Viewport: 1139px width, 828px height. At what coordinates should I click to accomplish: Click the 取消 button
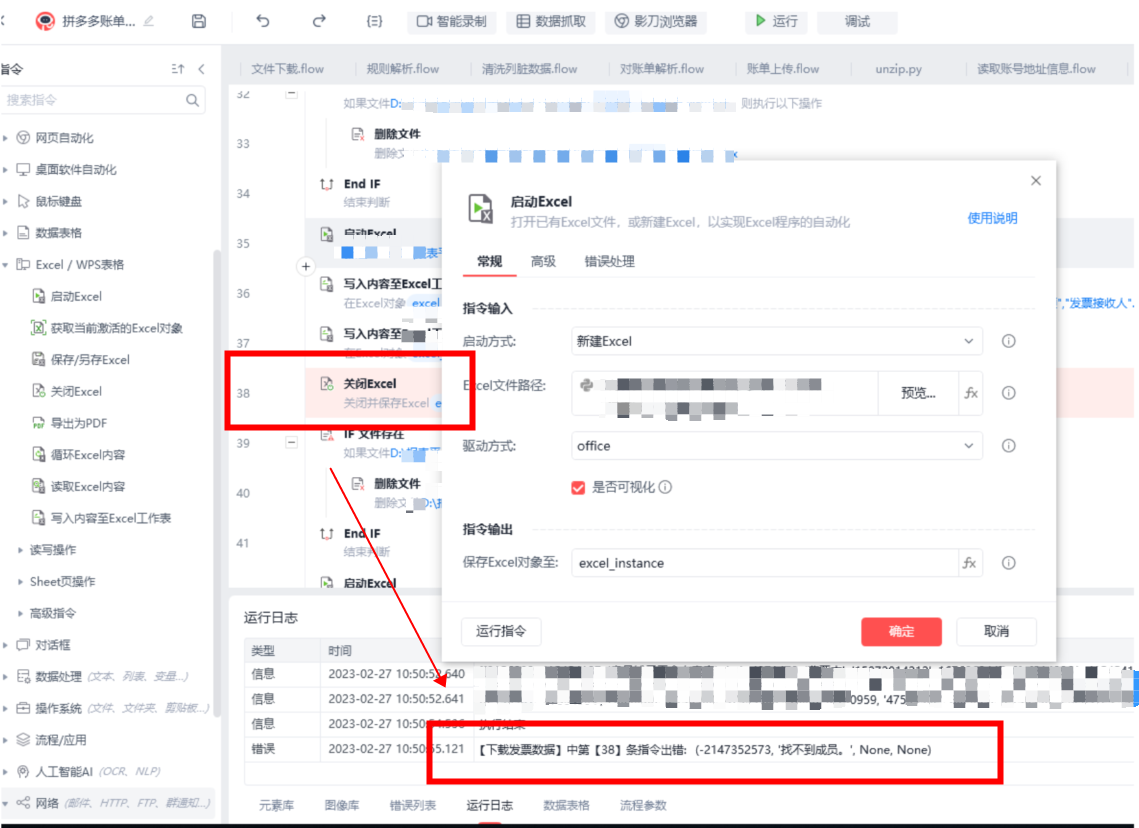pyautogui.click(x=997, y=631)
